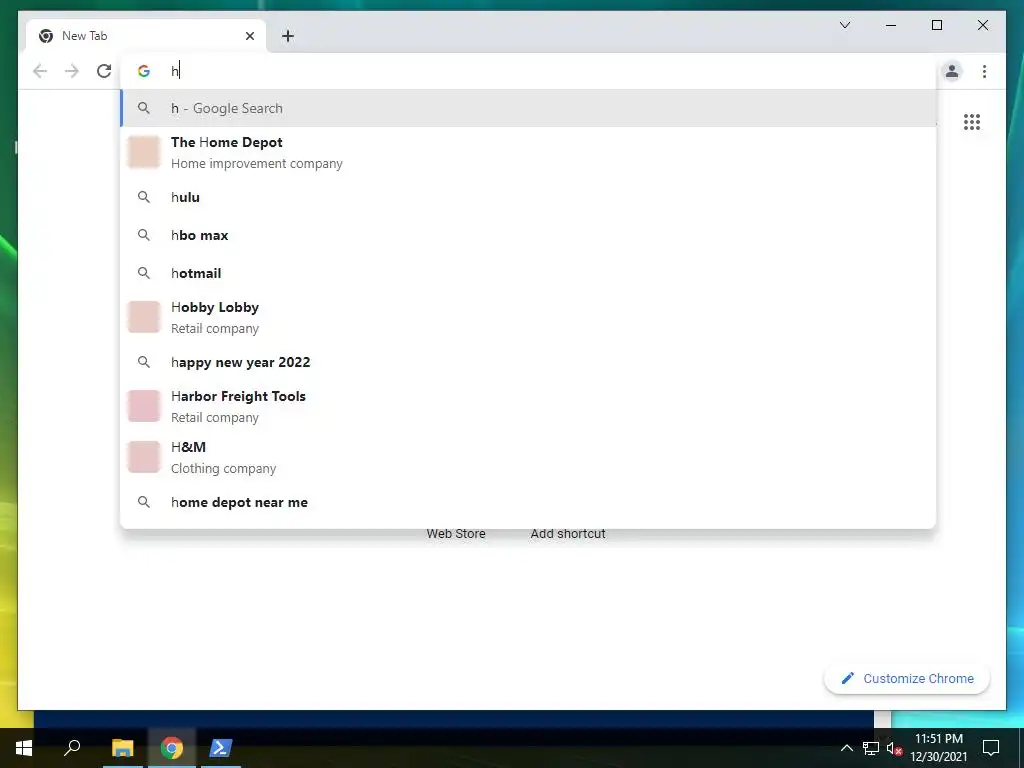Select the hotmail suggestion
The height and width of the screenshot is (768, 1024).
click(528, 273)
